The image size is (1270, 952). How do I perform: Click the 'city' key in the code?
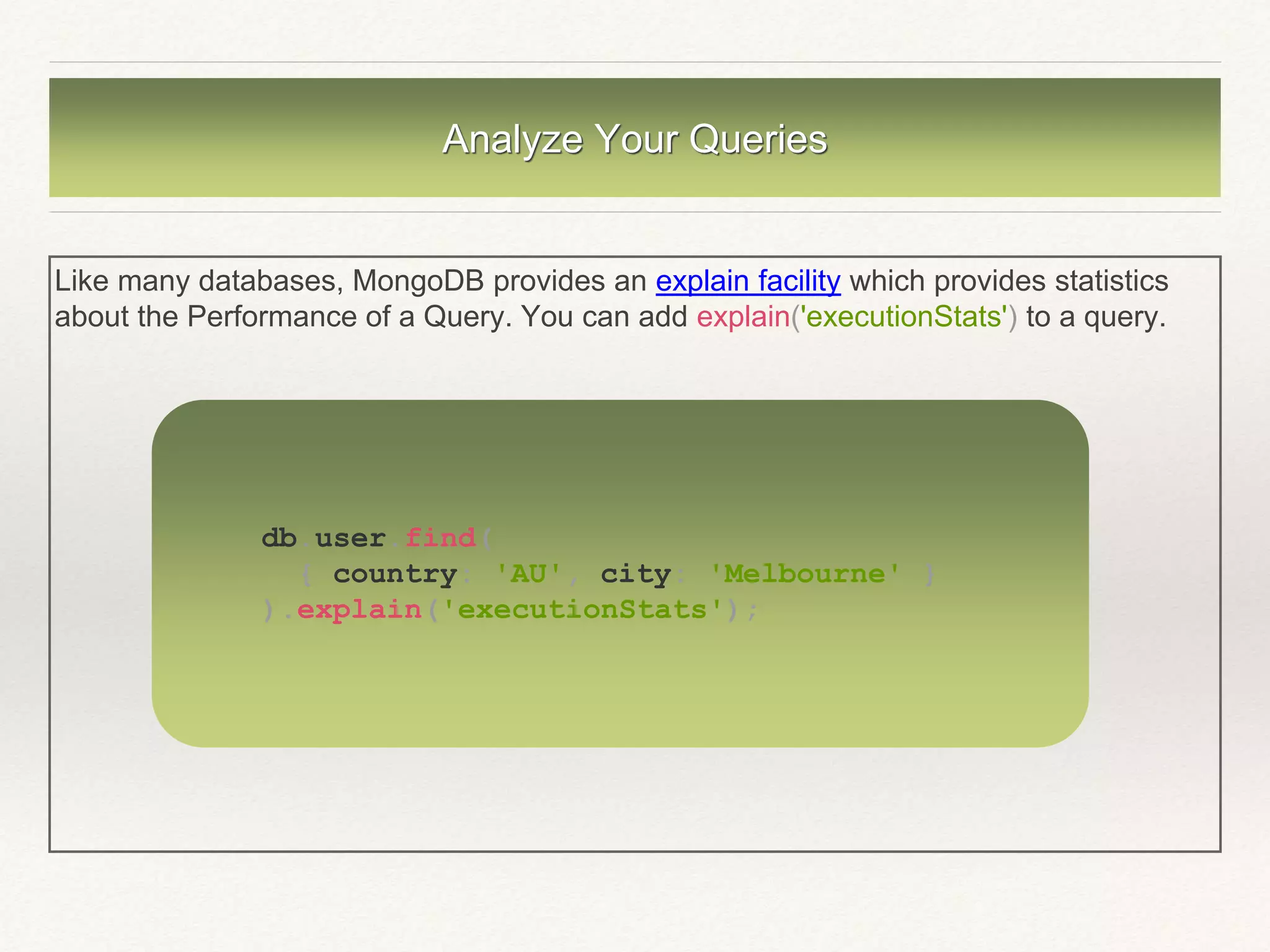(636, 575)
